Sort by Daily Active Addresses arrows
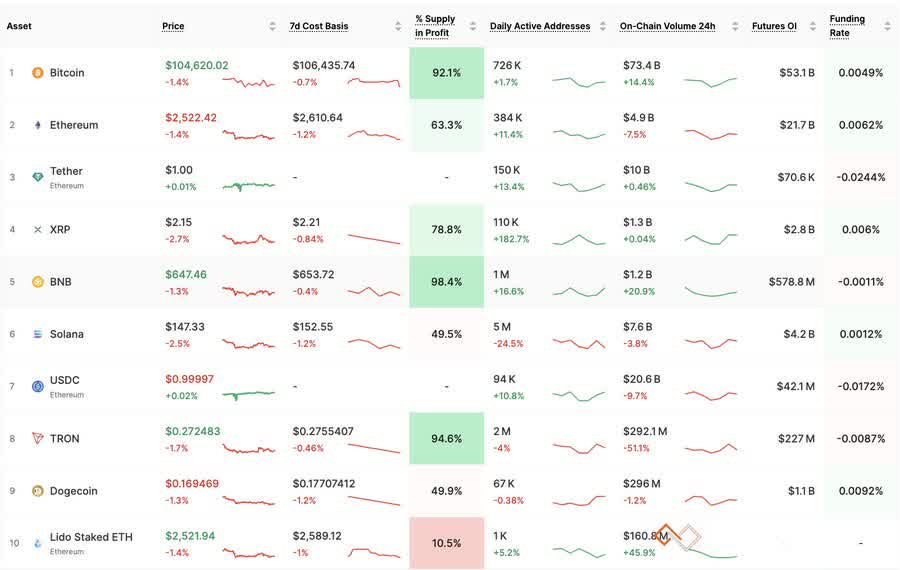The width and height of the screenshot is (900, 570). [603, 26]
